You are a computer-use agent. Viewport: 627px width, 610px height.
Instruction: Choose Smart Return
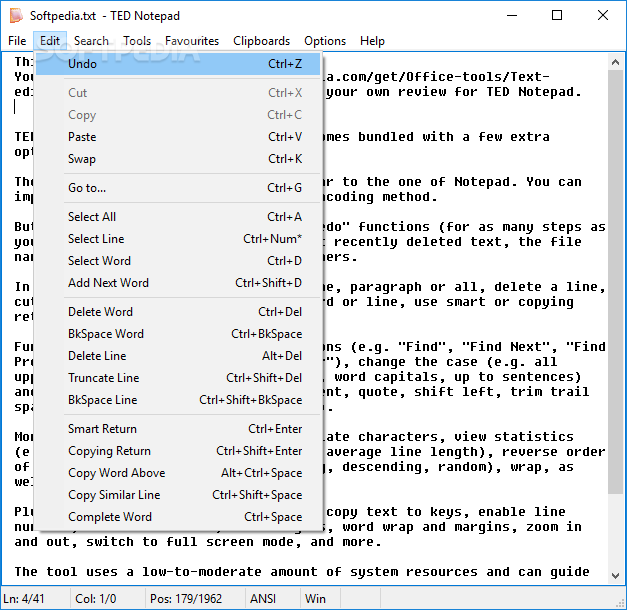178,429
